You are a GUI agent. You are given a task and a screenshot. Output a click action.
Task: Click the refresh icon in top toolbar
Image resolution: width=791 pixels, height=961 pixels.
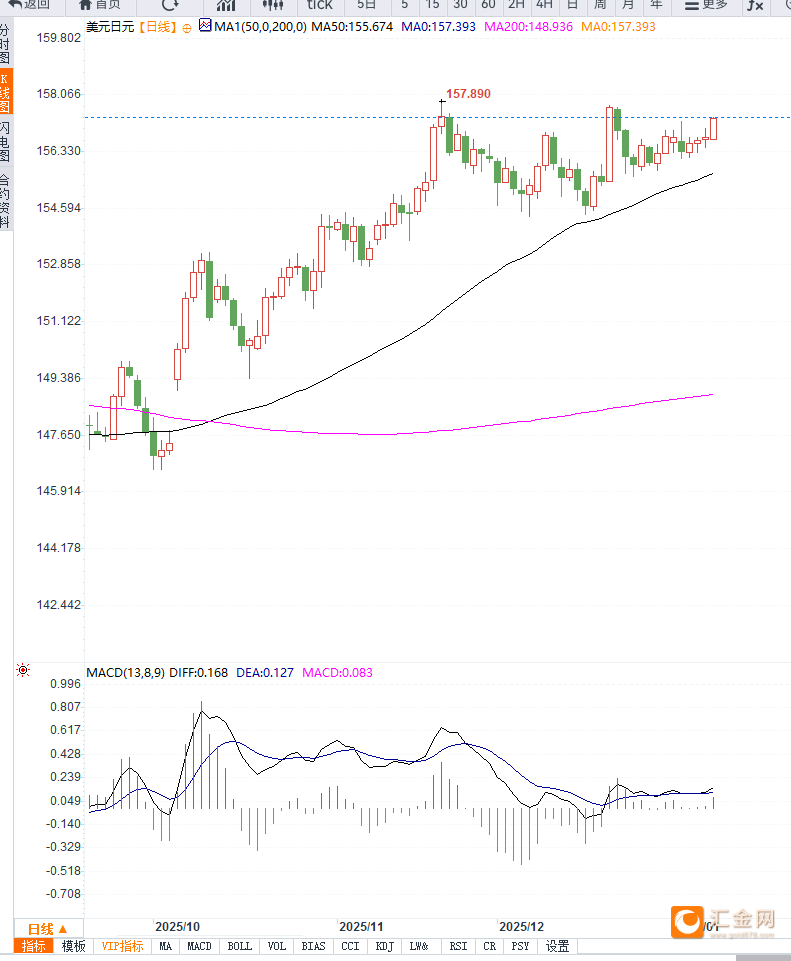(x=170, y=5)
